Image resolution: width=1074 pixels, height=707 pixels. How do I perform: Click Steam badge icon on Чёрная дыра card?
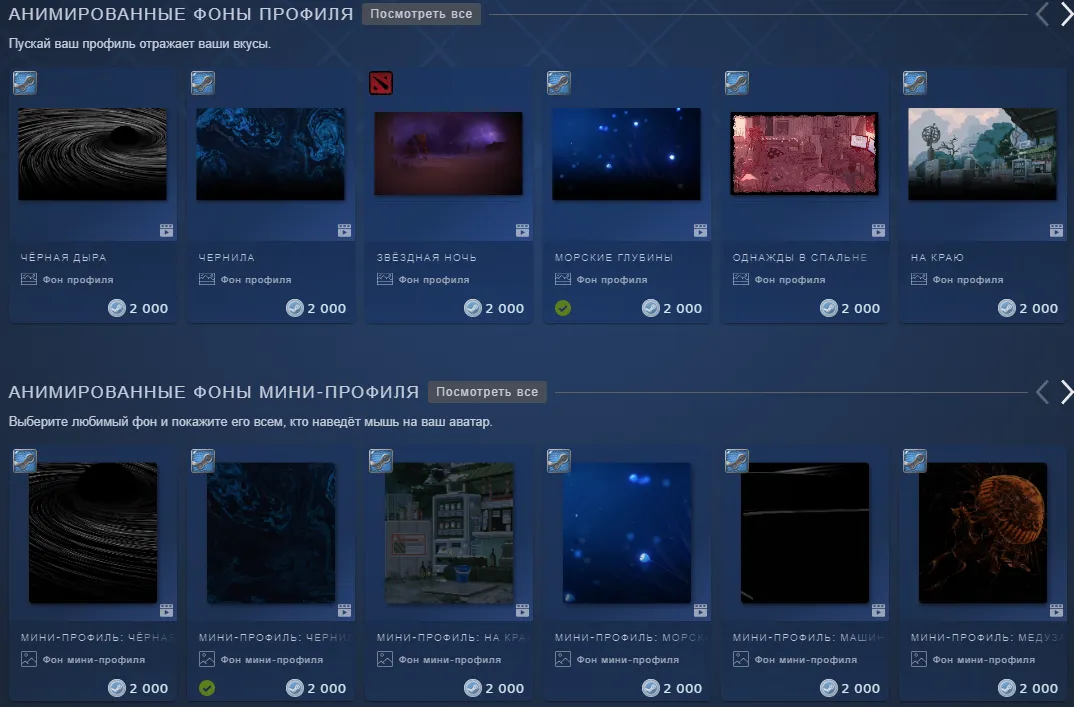[25, 83]
